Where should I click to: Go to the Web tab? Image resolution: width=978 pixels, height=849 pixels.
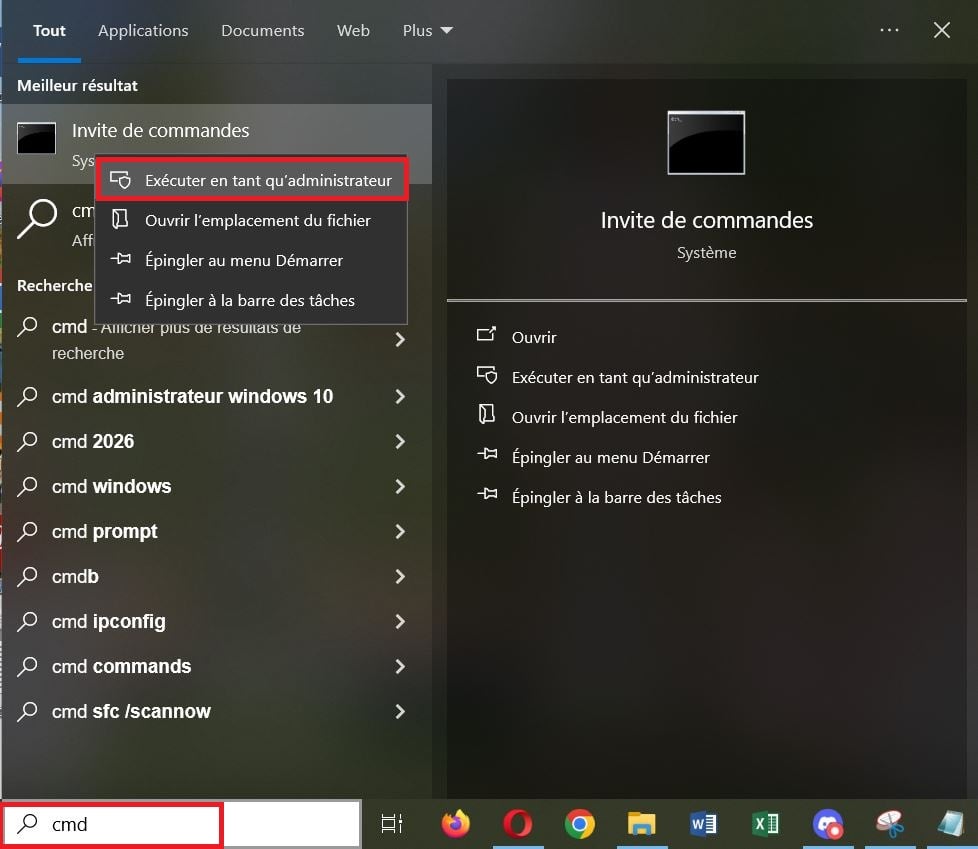(x=353, y=31)
